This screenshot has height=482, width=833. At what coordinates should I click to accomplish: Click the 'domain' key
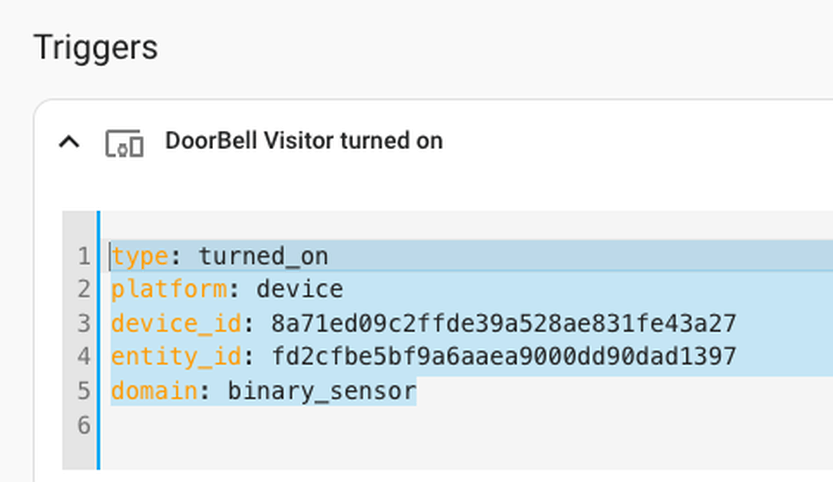(x=154, y=391)
